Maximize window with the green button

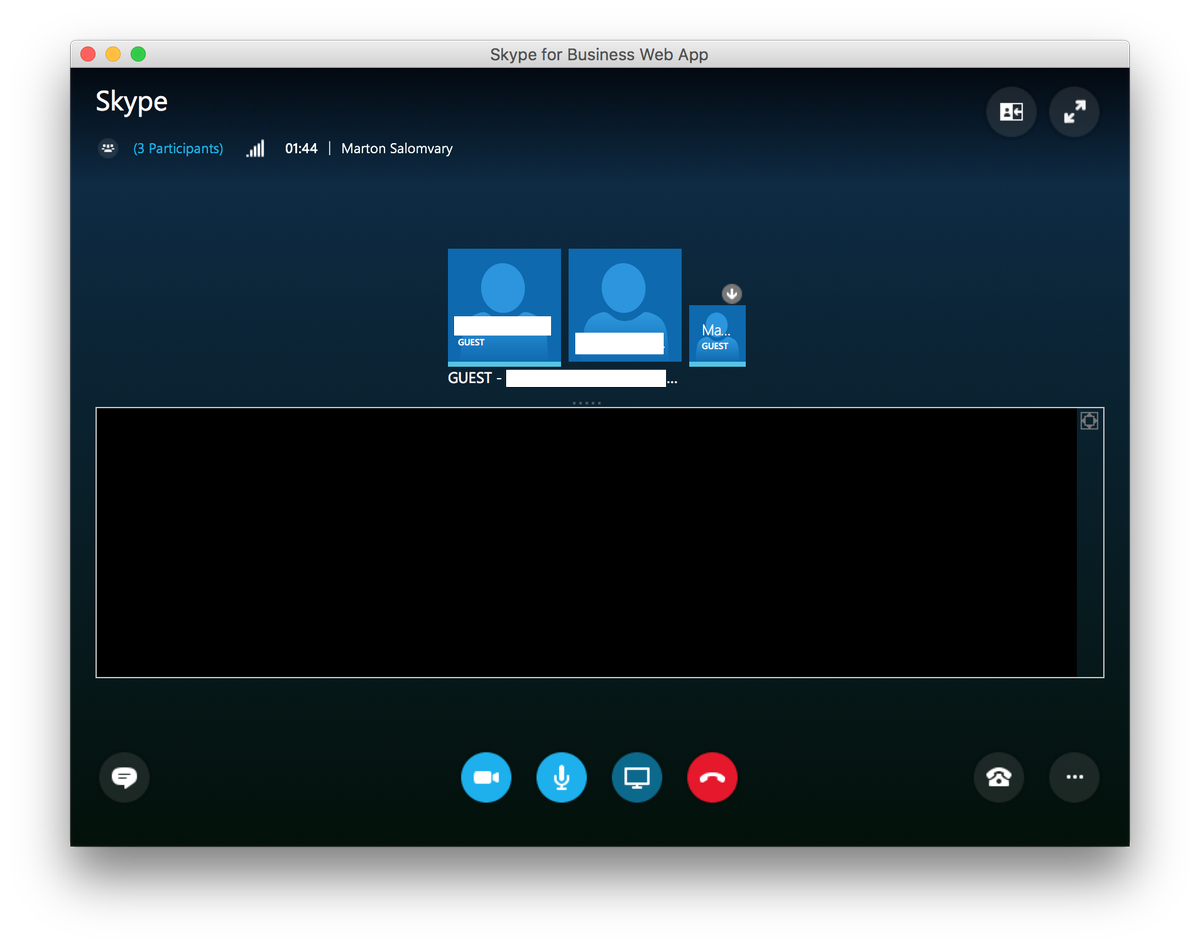pyautogui.click(x=138, y=54)
